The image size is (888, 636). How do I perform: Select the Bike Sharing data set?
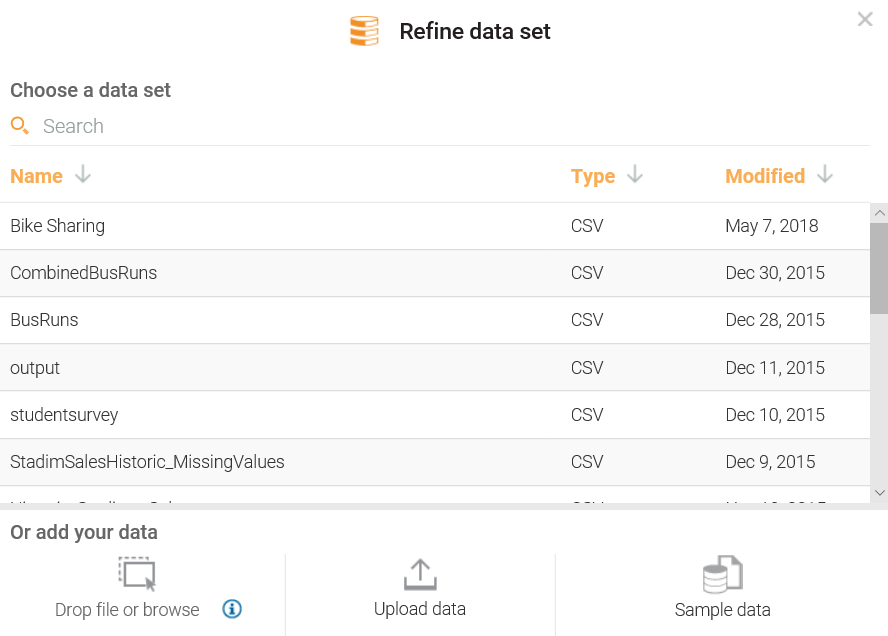point(58,226)
